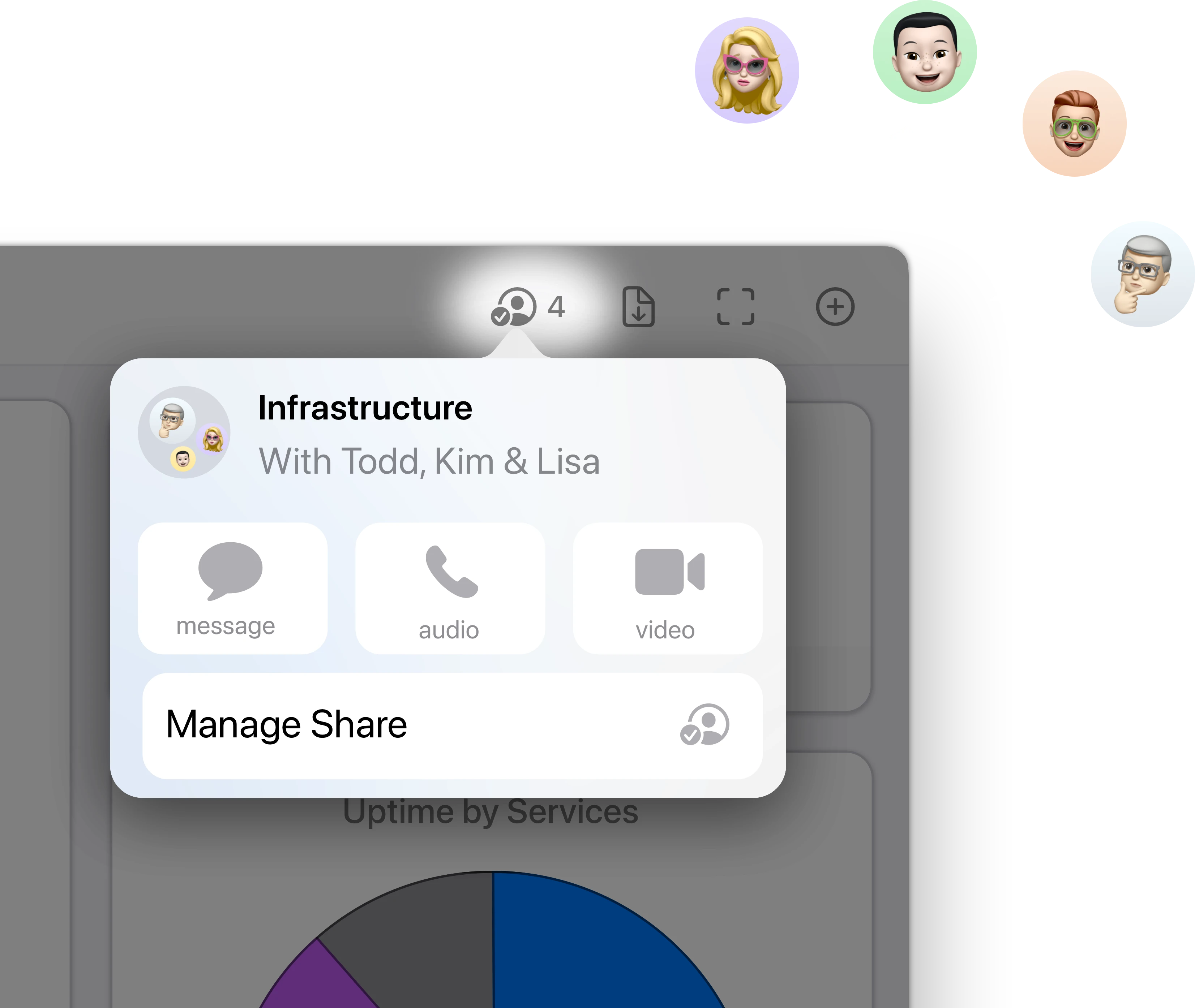Select the blonde woman with pink sunglasses avatar
Screen dimensions: 1195x1008
pos(747,70)
